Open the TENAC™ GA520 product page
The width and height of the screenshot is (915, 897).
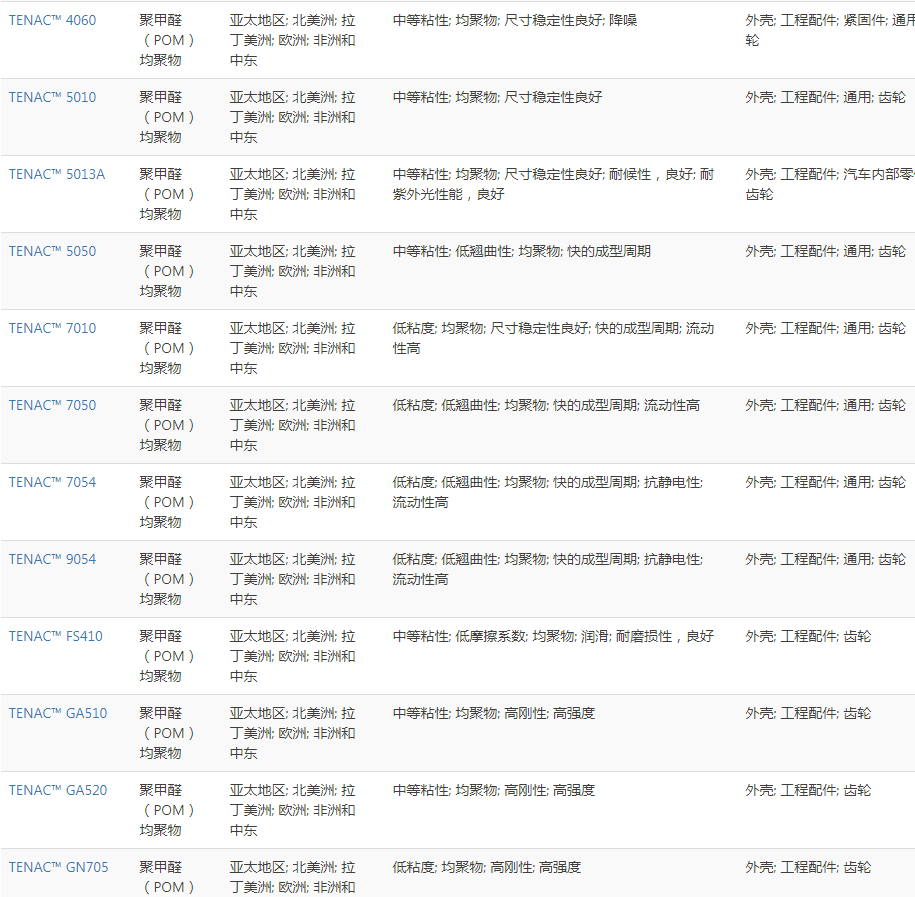click(58, 790)
